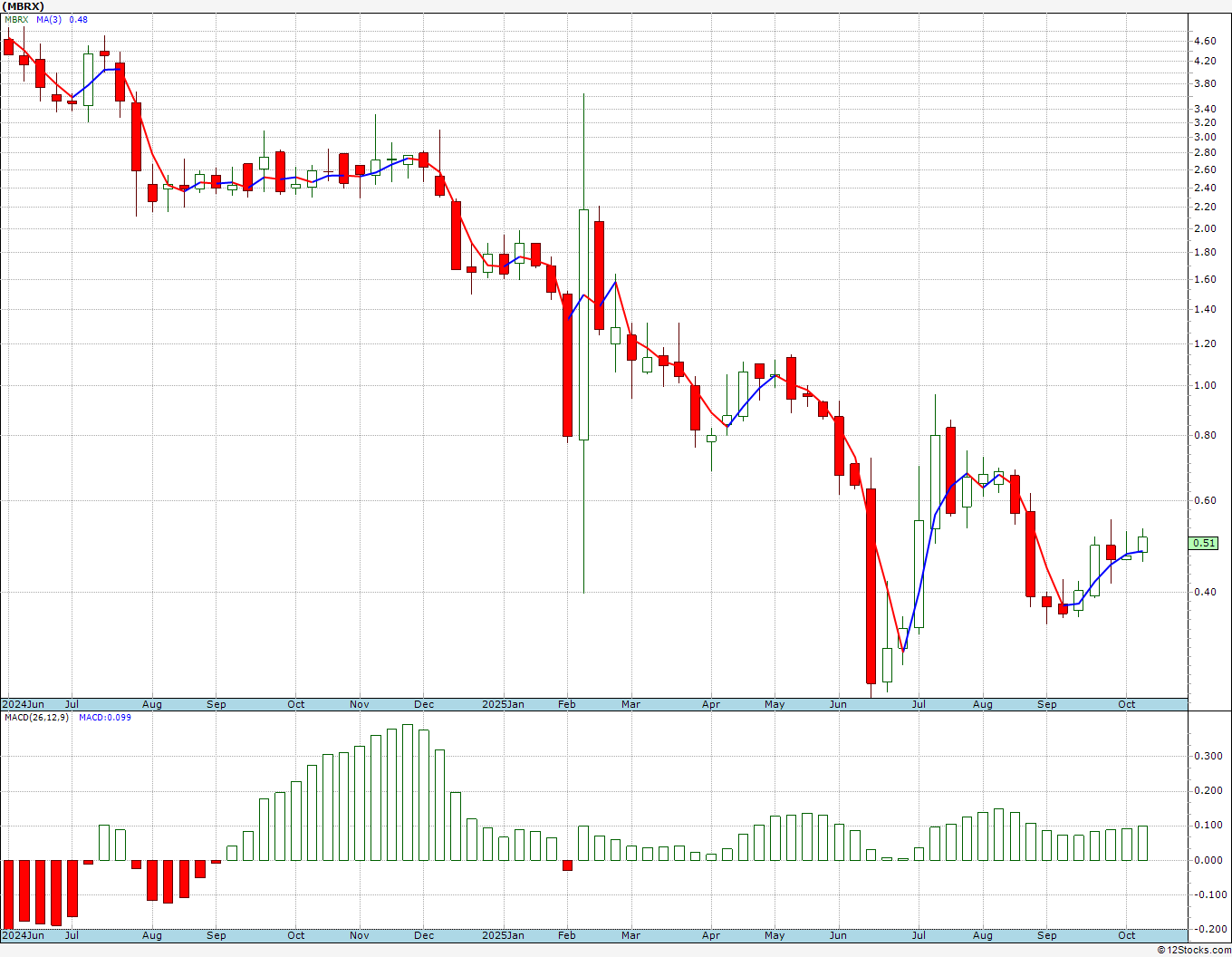Click the 1.80 price axis label
Viewport: 1232px width, 957px height.
coord(1205,253)
